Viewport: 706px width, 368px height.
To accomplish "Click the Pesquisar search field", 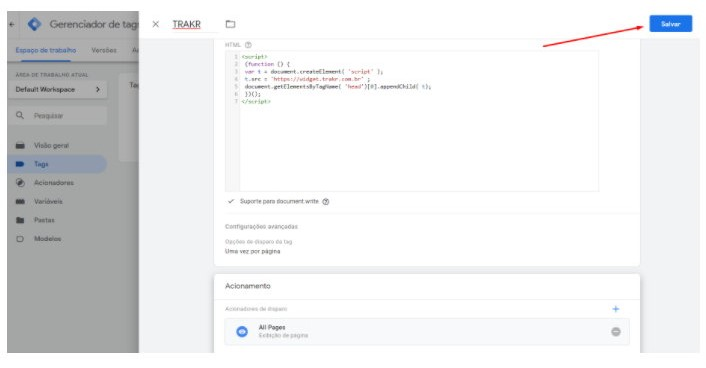I will [58, 116].
